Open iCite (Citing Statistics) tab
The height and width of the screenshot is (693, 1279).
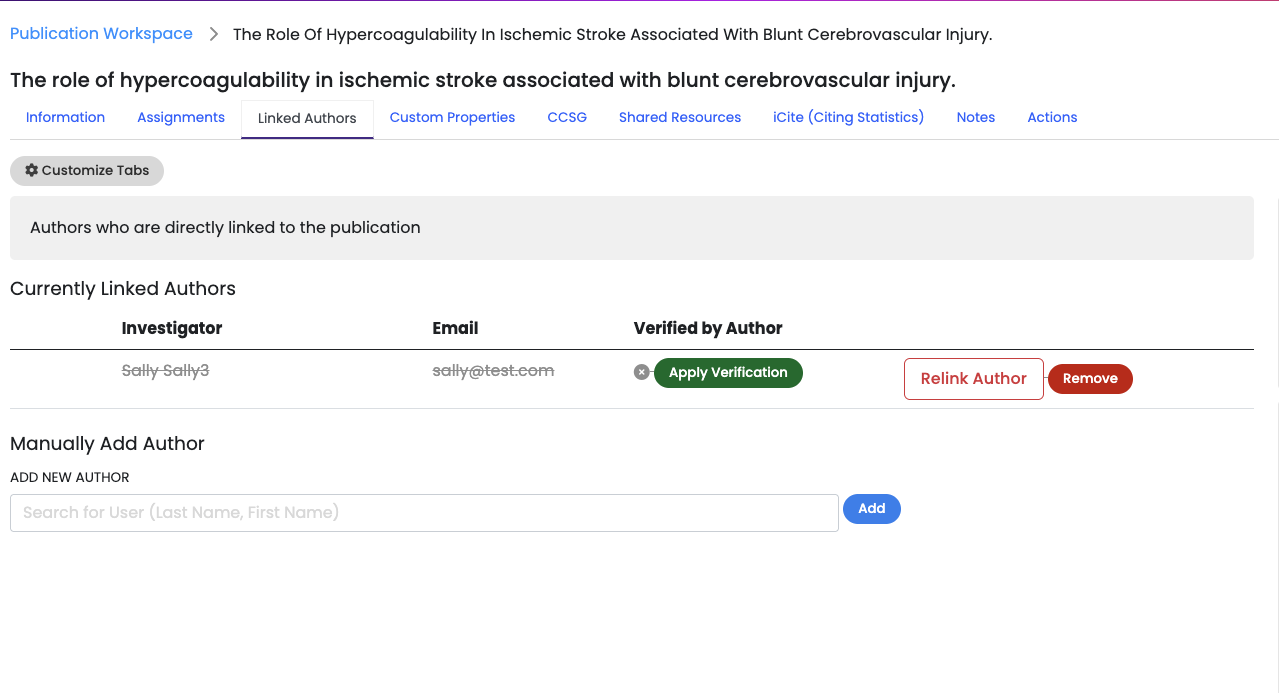[848, 118]
